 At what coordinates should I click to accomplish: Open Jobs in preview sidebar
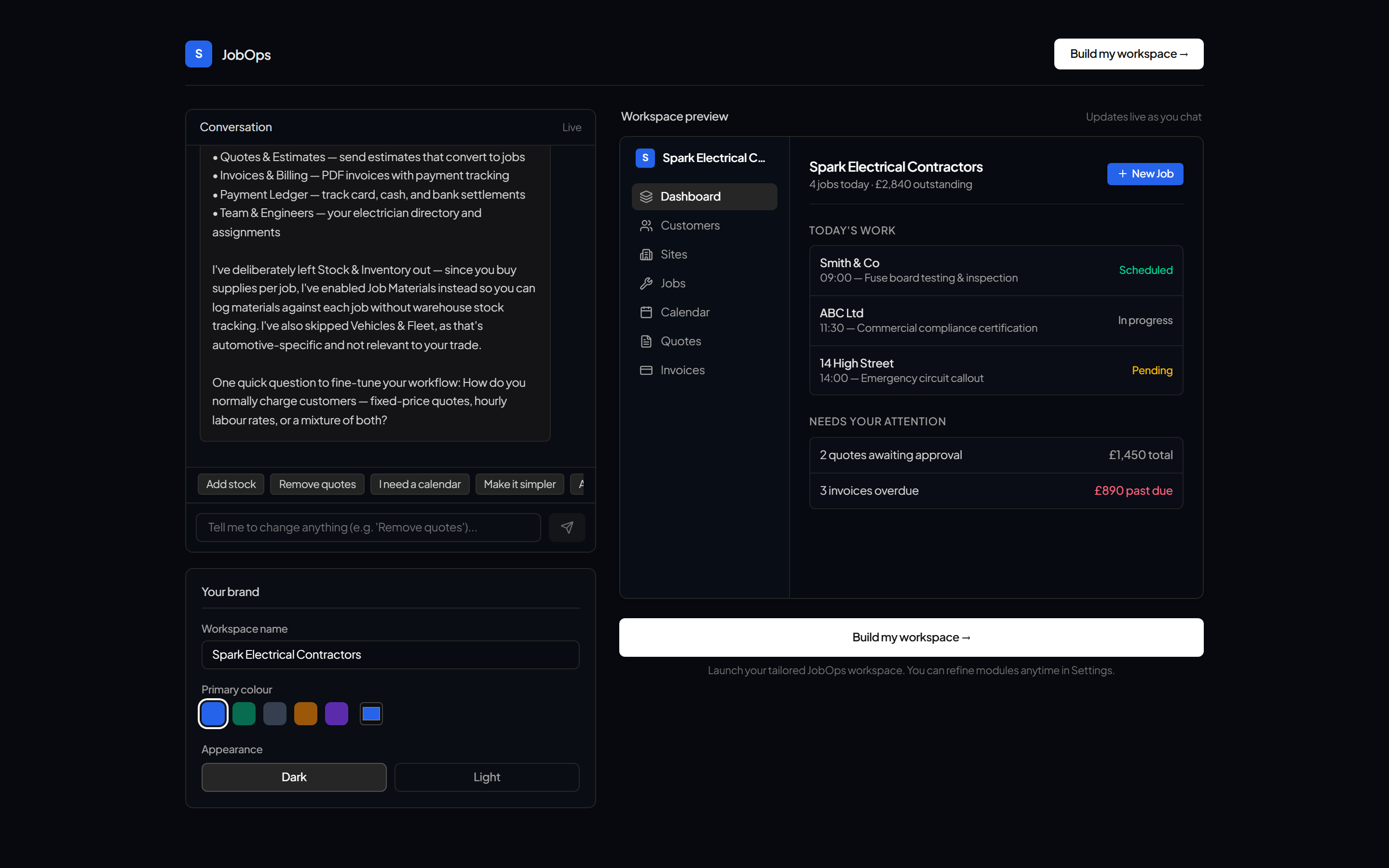click(x=704, y=284)
